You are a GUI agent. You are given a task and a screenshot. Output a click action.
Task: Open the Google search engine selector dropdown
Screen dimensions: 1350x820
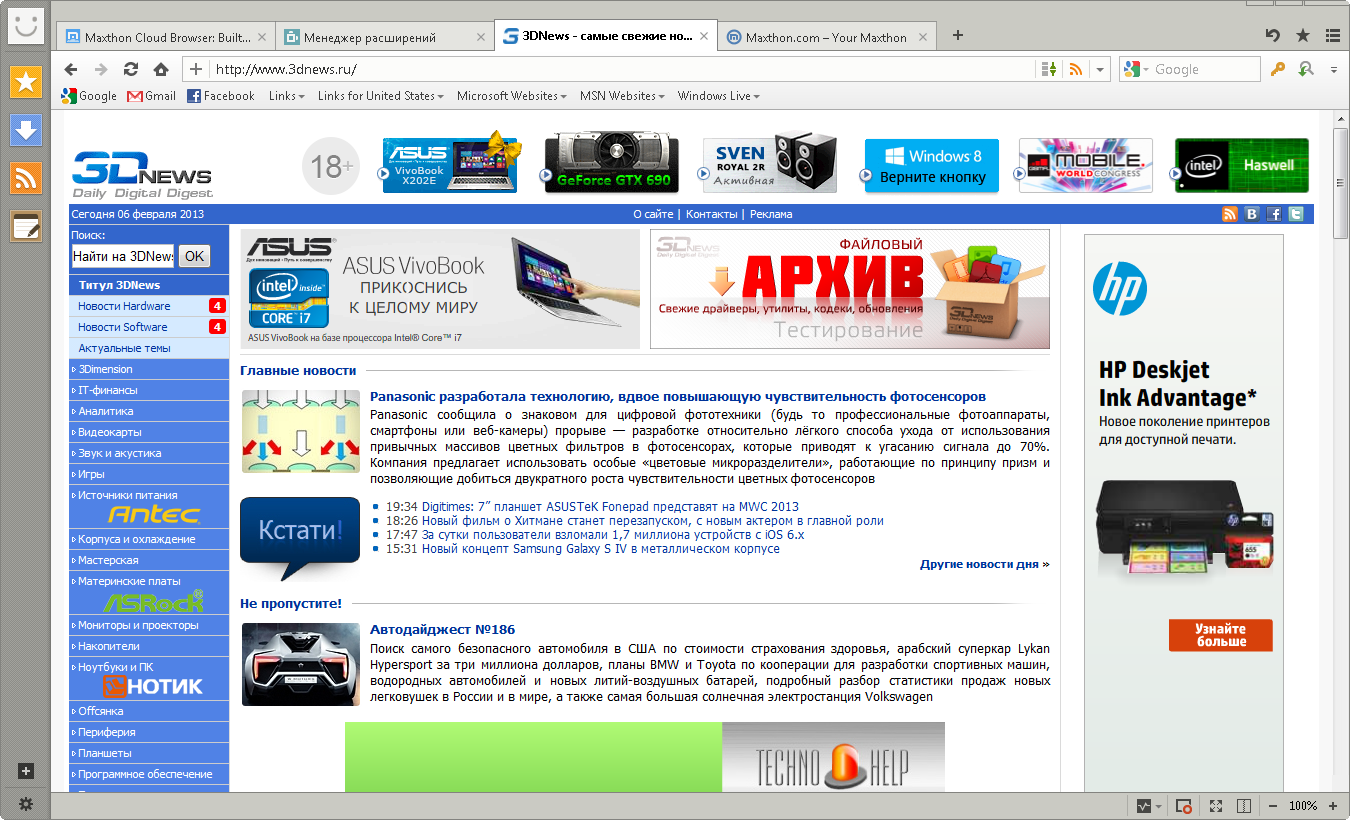(1135, 69)
